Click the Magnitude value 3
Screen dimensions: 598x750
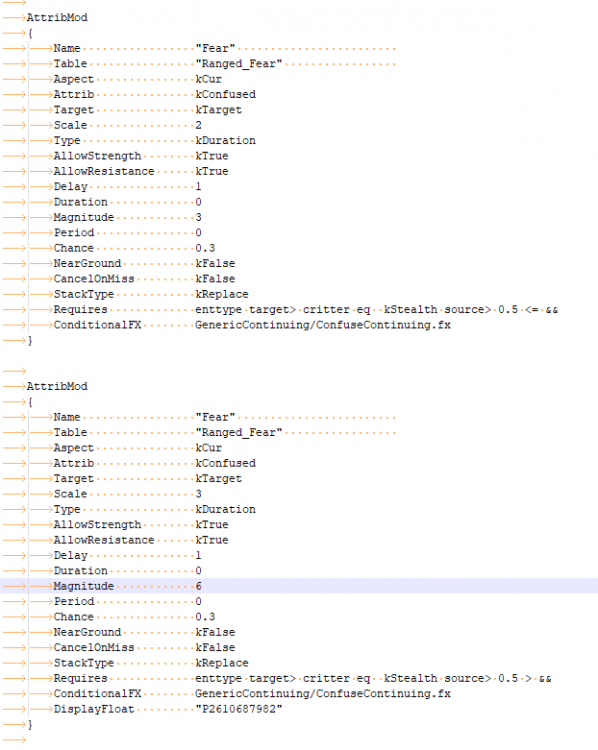click(199, 218)
